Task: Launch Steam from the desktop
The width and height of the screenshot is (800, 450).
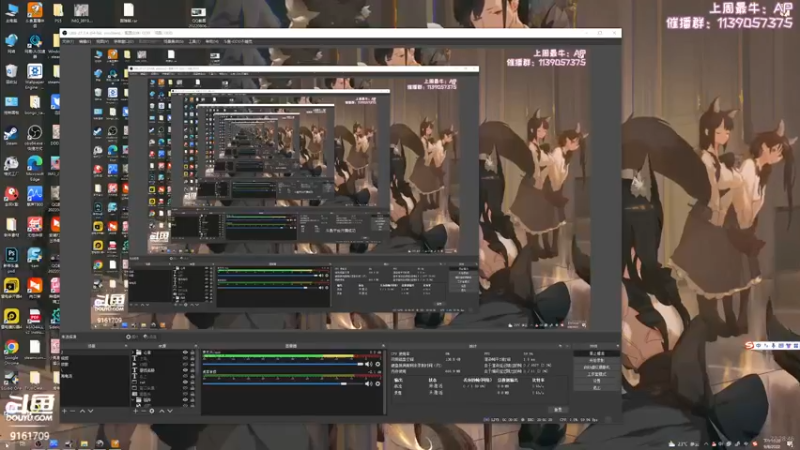Action: [x=11, y=136]
